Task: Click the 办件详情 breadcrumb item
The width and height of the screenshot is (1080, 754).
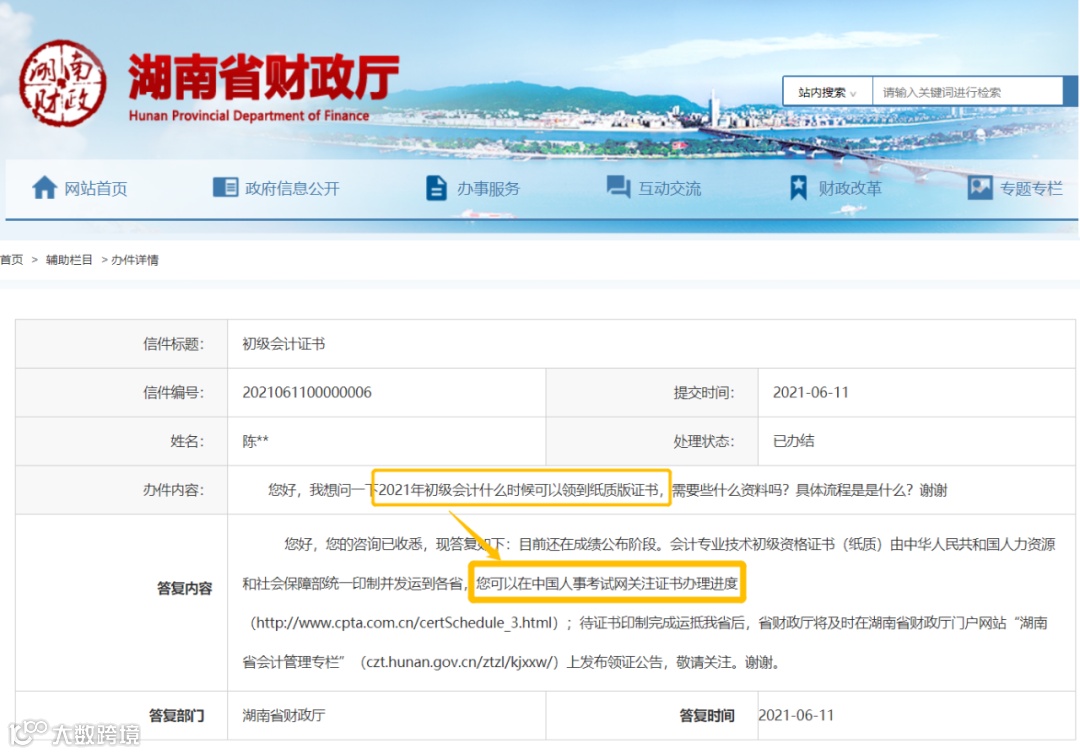Action: pos(135,260)
